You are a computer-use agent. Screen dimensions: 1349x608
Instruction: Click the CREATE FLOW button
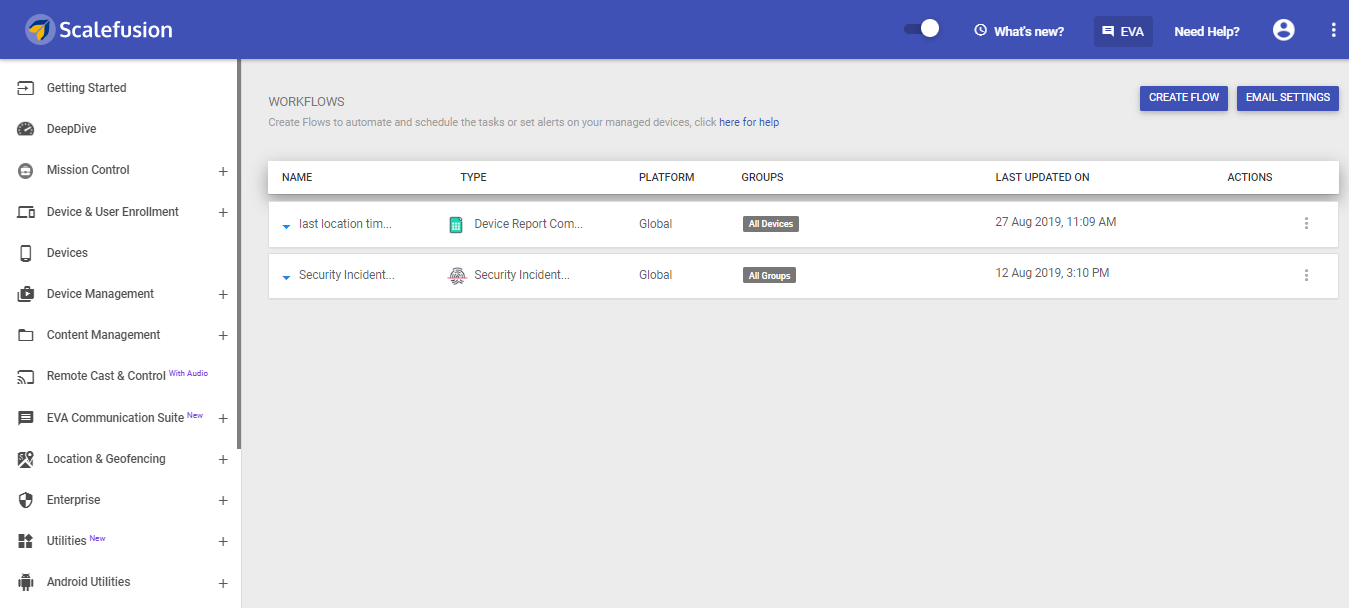(1184, 98)
